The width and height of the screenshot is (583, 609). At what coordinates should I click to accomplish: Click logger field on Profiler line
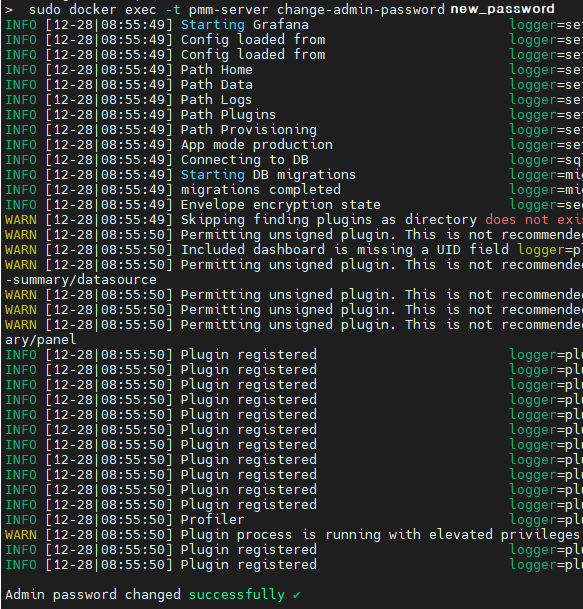click(x=546, y=520)
